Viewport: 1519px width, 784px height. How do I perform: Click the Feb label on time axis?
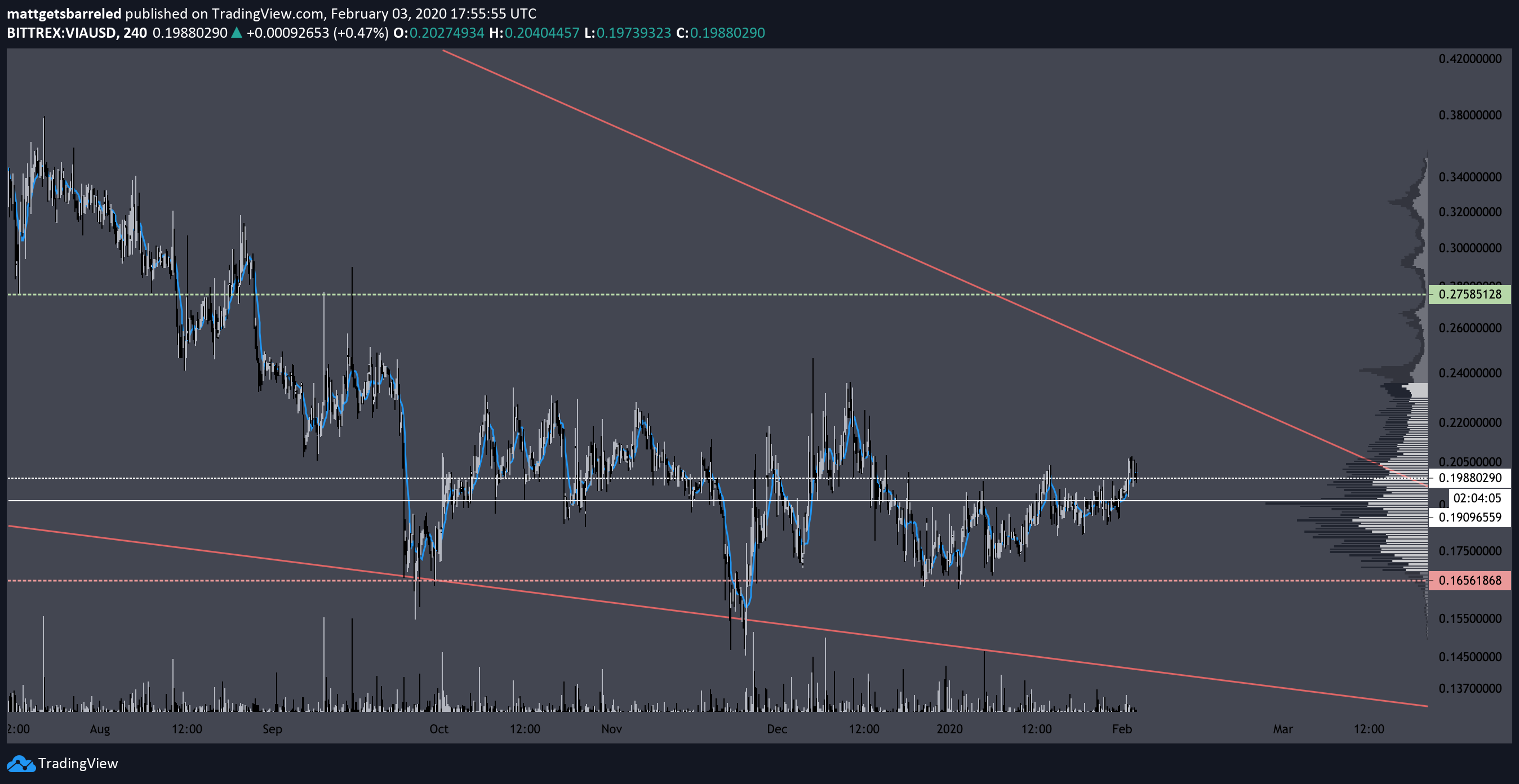click(x=1122, y=729)
